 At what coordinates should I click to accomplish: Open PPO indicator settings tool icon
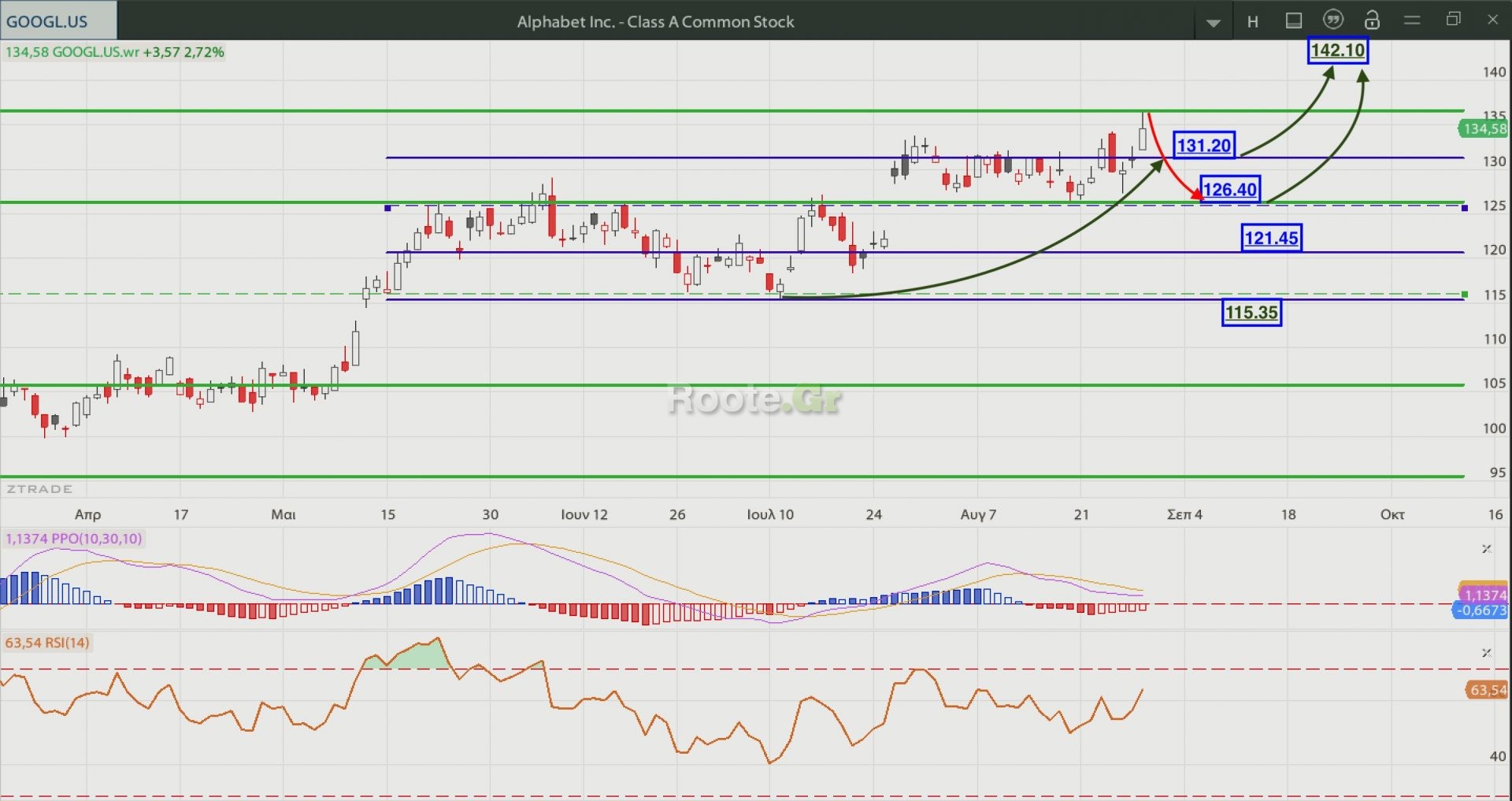click(1487, 548)
